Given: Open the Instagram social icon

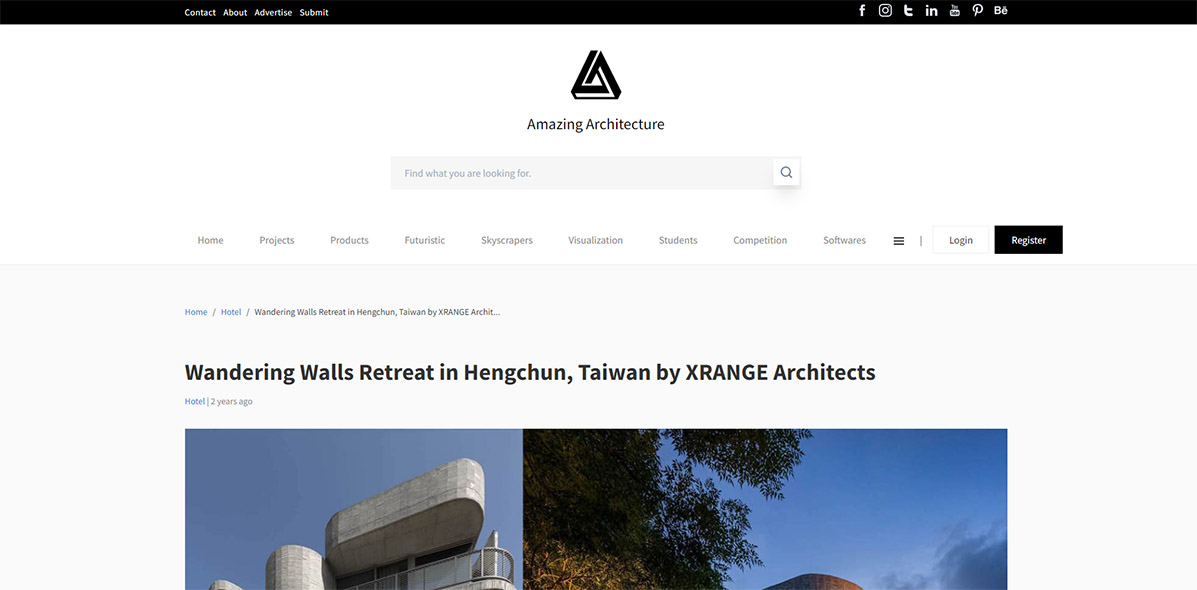Looking at the screenshot, I should (x=885, y=11).
